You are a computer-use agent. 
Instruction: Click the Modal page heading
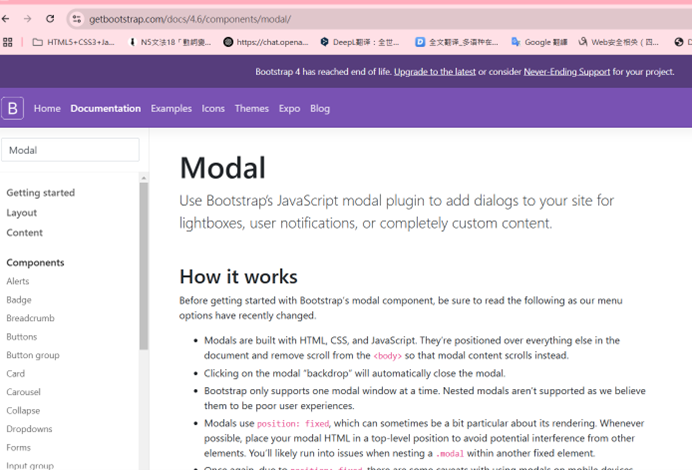223,168
